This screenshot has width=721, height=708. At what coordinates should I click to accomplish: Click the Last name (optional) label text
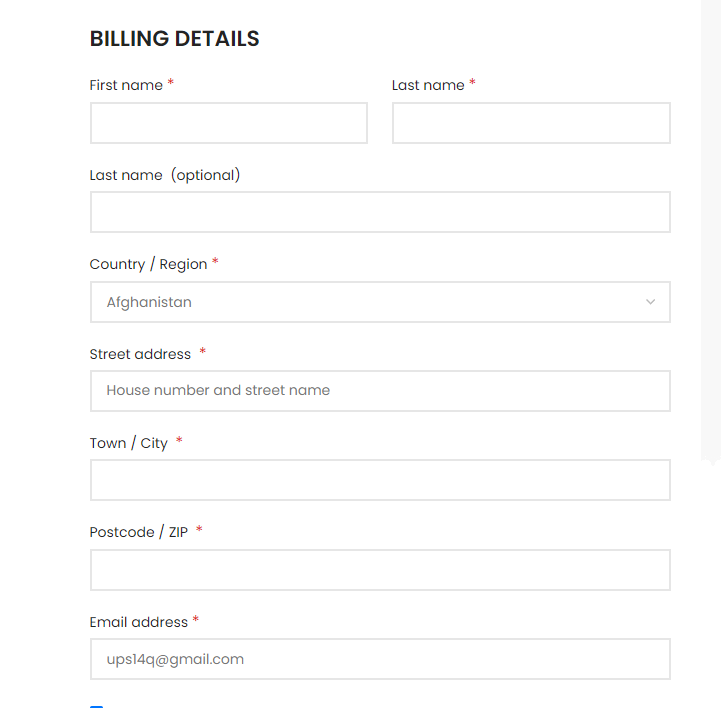pos(164,175)
